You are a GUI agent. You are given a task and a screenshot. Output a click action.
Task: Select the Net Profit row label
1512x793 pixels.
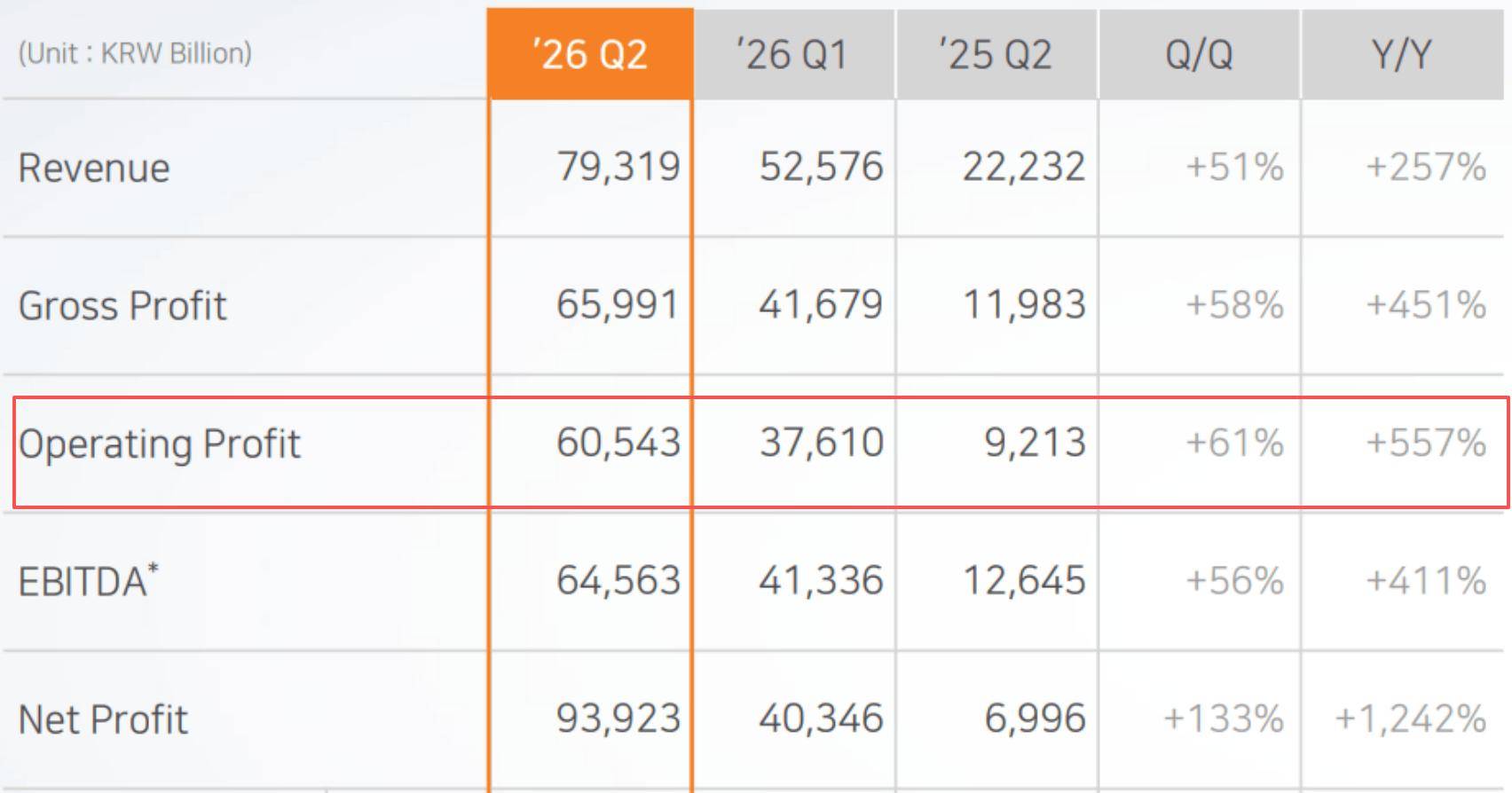[x=103, y=718]
